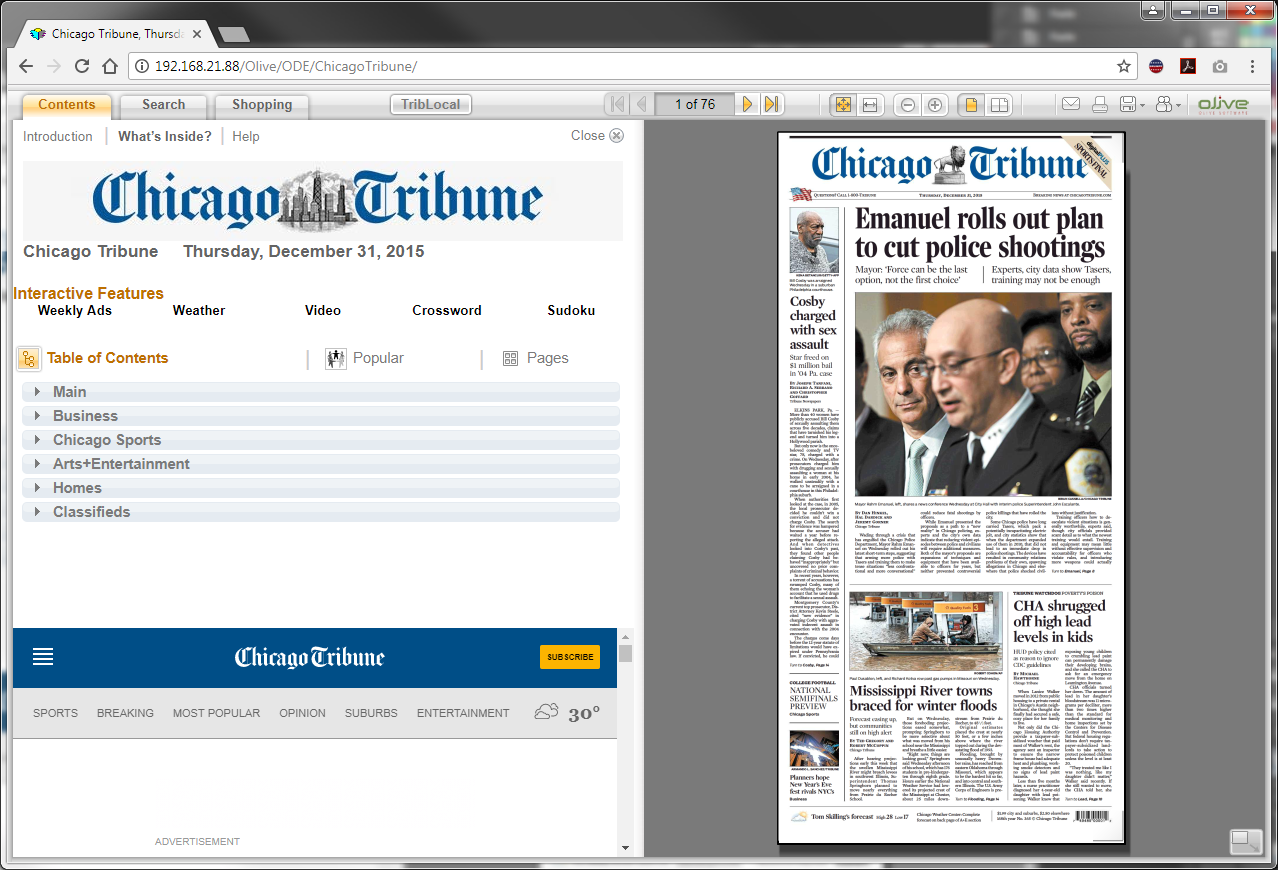The width and height of the screenshot is (1278, 870).
Task: Click the print icon in toolbar
Action: coord(1100,105)
